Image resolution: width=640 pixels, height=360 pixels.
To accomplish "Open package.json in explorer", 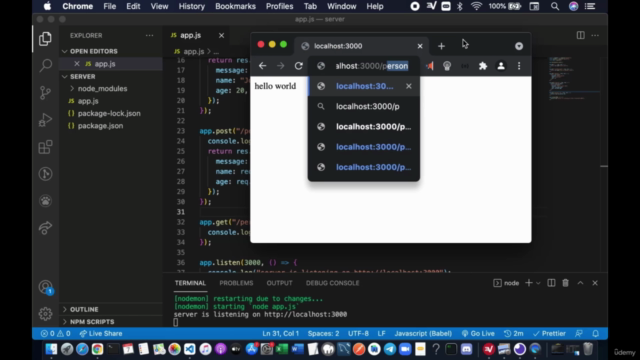I will click(x=100, y=126).
